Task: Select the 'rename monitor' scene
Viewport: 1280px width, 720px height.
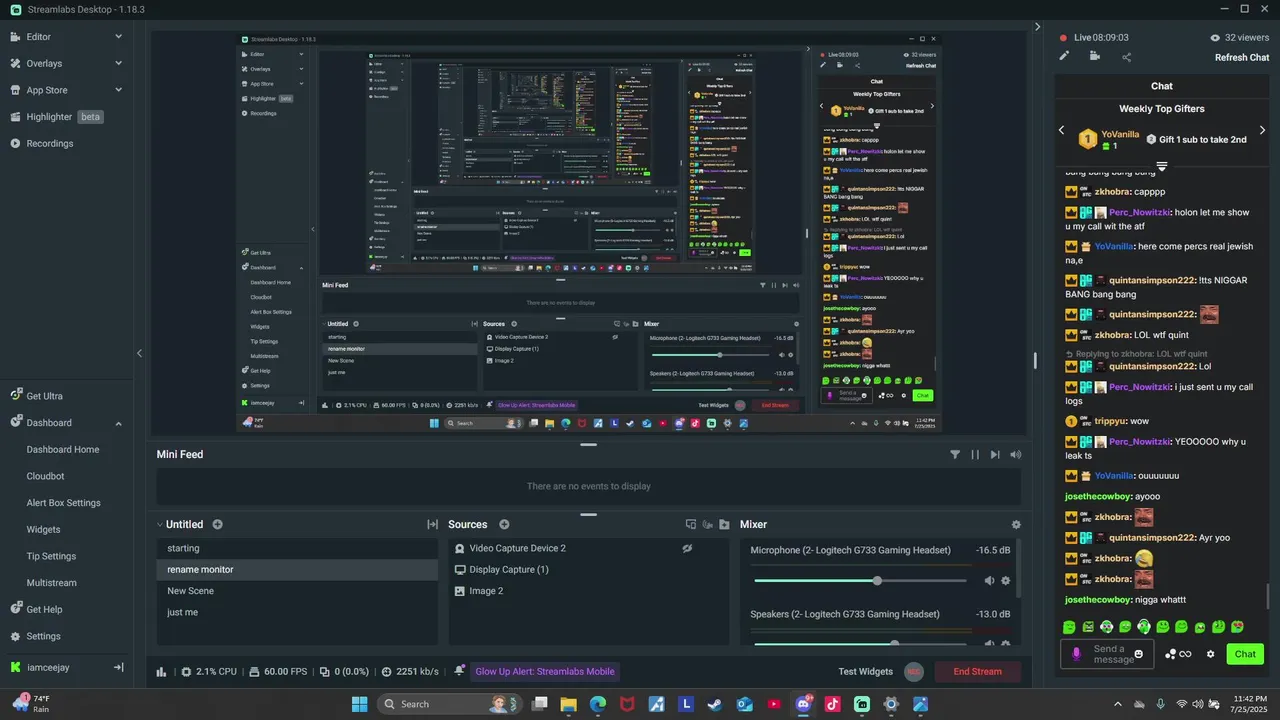Action: pyautogui.click(x=297, y=569)
